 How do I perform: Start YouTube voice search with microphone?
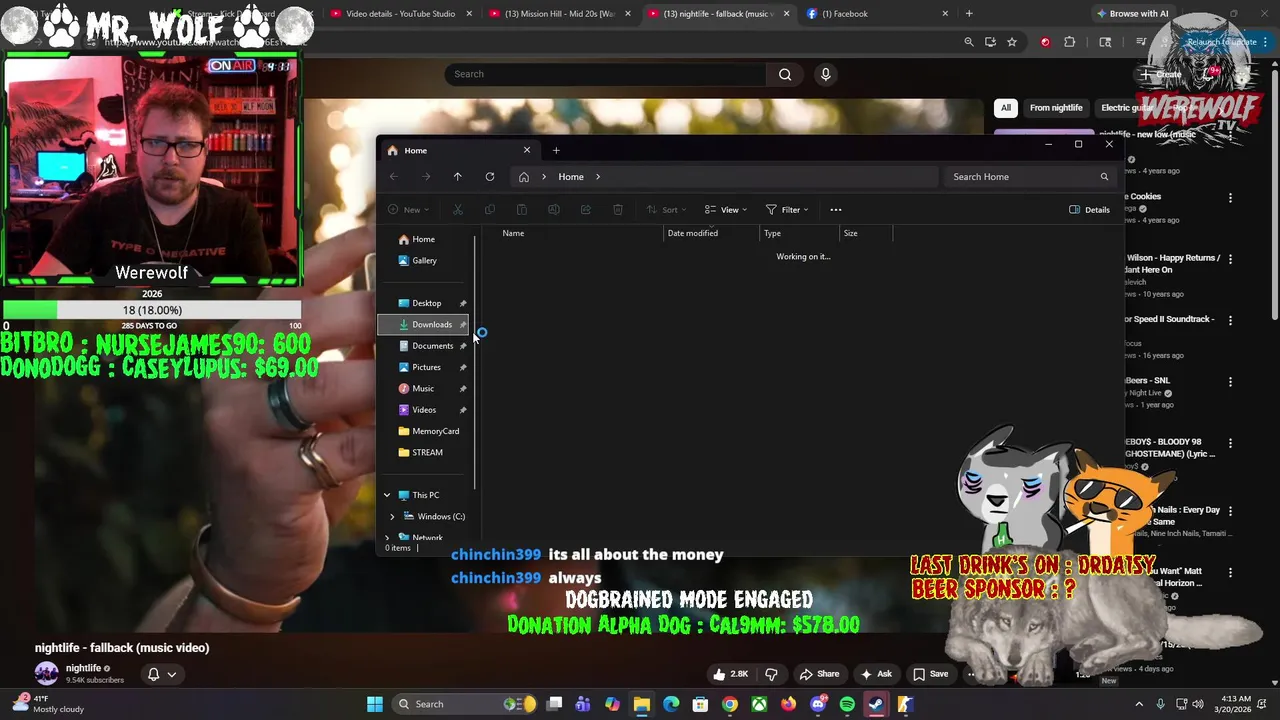click(x=825, y=74)
